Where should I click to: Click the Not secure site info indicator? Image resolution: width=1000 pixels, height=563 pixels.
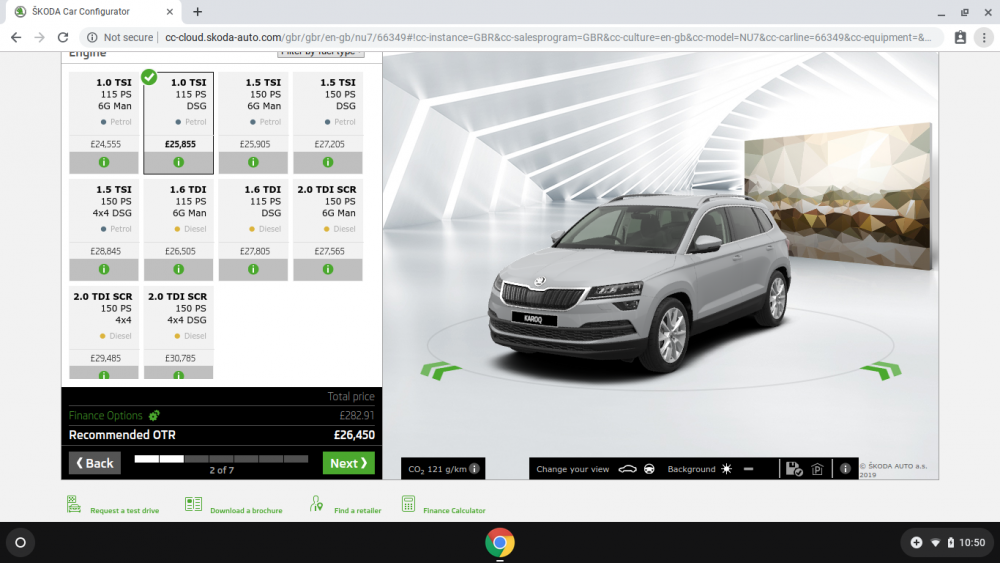(121, 38)
